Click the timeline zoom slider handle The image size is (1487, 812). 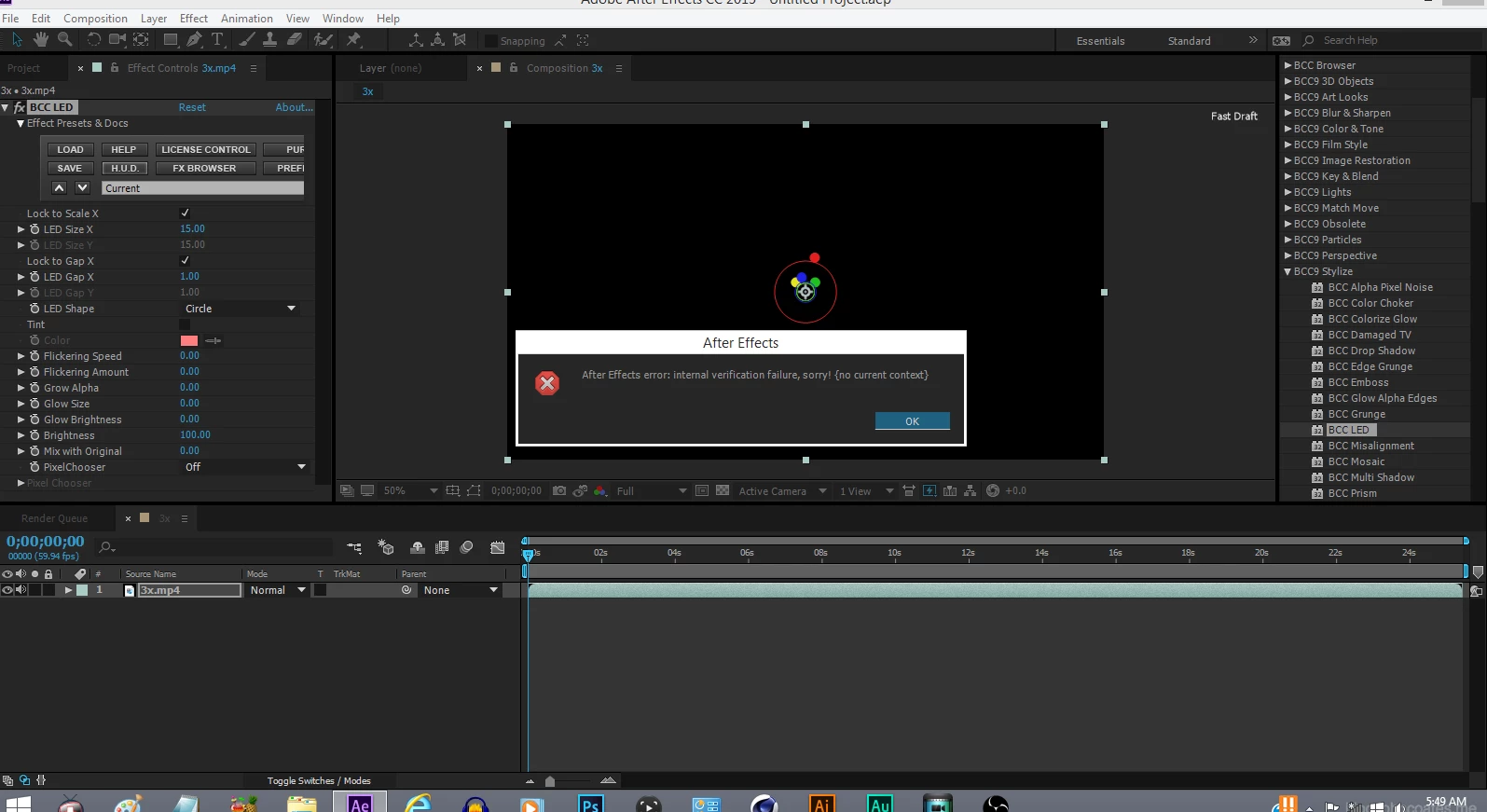(x=550, y=781)
